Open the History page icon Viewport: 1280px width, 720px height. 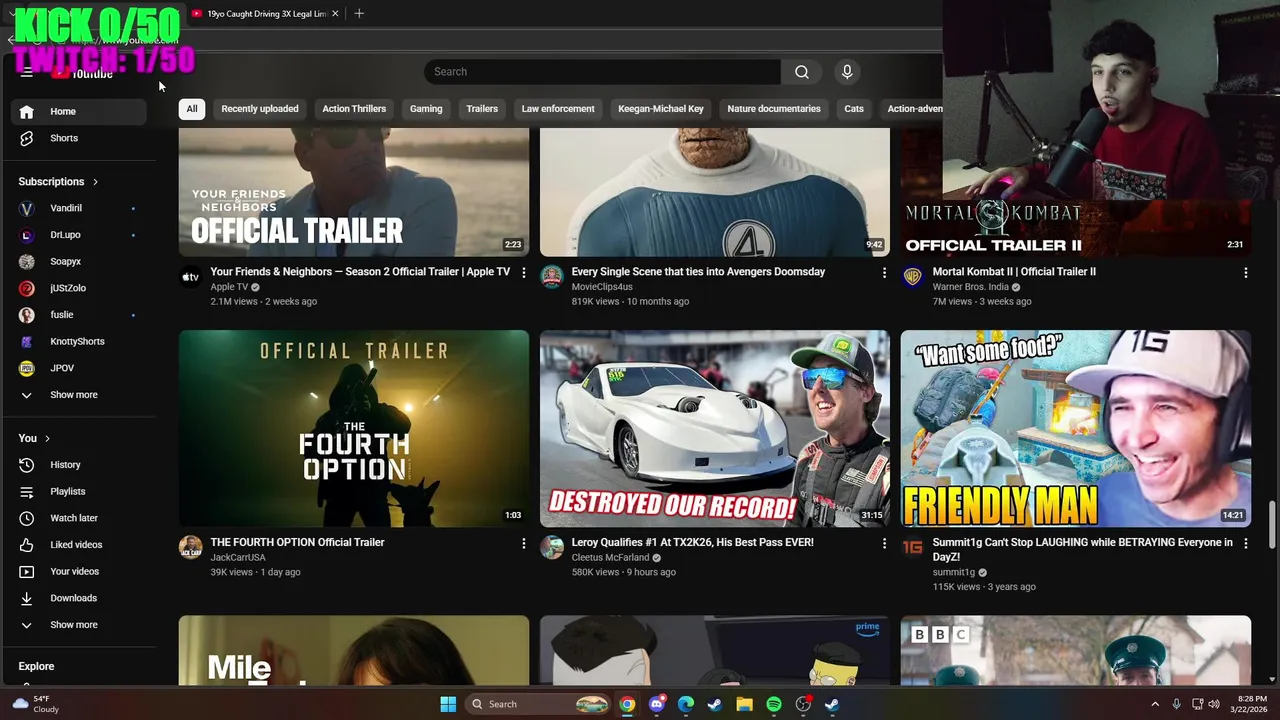tap(27, 465)
